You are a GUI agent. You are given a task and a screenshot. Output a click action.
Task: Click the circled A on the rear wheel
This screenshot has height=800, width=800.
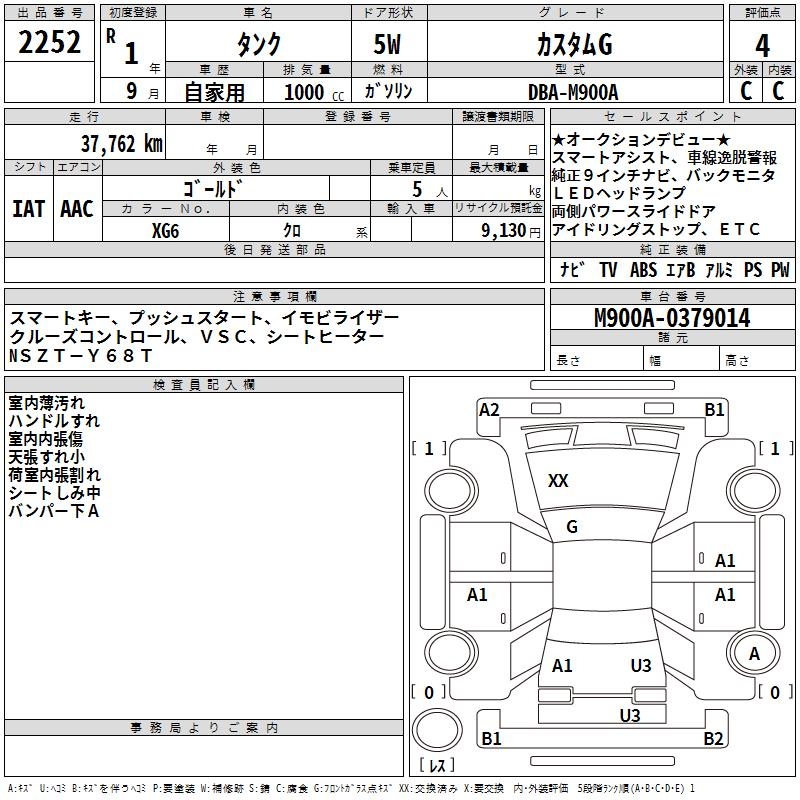(x=754, y=654)
